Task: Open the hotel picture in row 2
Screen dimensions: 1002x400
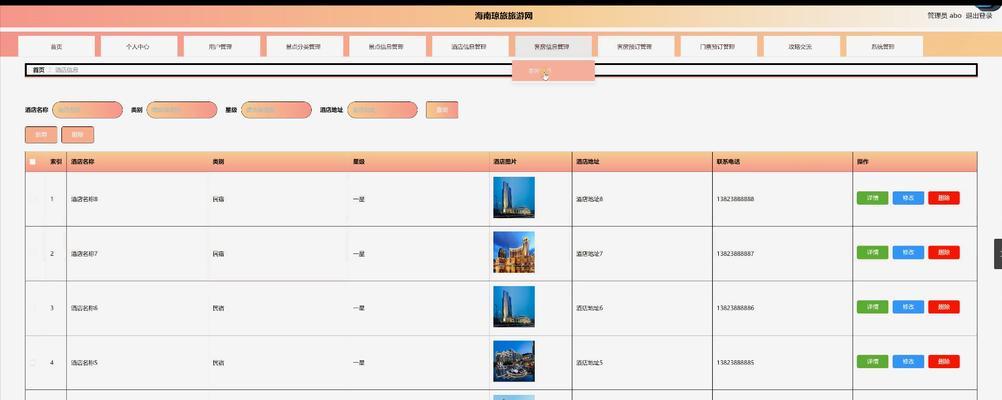Action: pos(514,252)
